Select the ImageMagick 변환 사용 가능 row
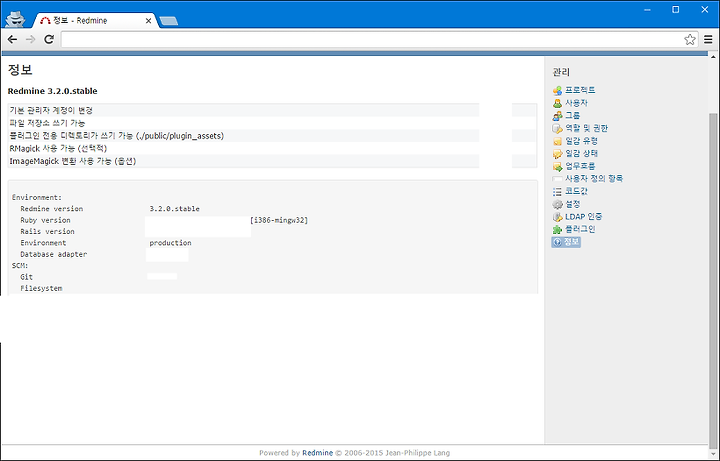 coord(272,161)
